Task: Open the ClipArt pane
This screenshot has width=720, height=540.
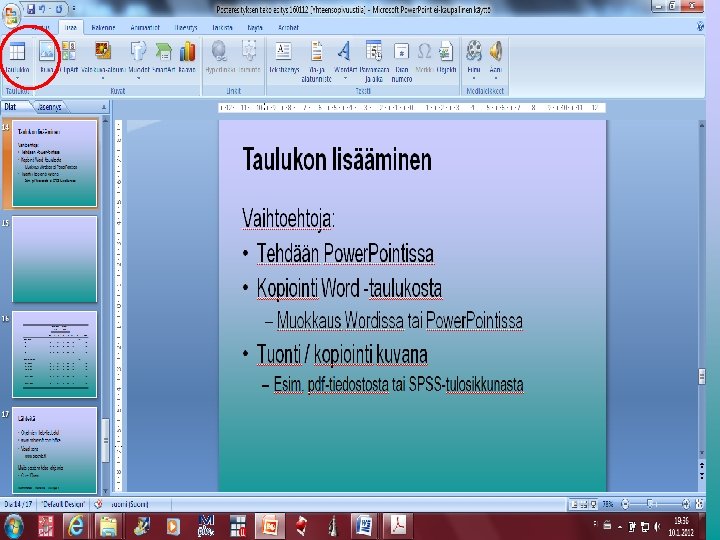Action: click(x=69, y=57)
